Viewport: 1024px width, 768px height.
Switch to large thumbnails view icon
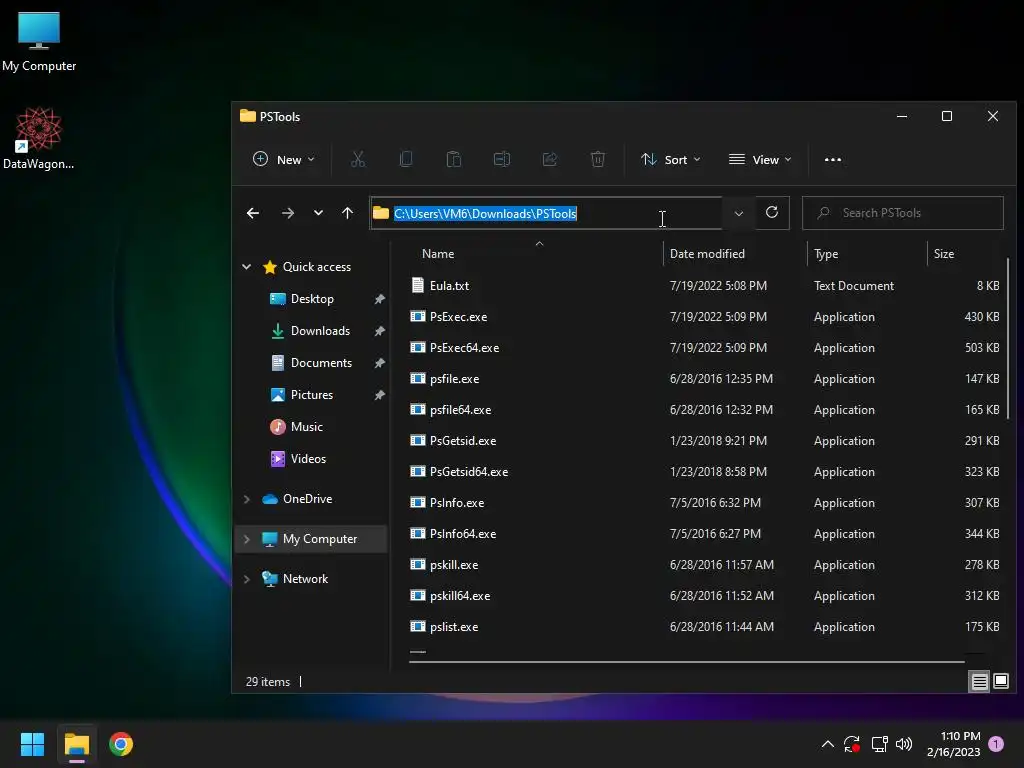point(1000,682)
